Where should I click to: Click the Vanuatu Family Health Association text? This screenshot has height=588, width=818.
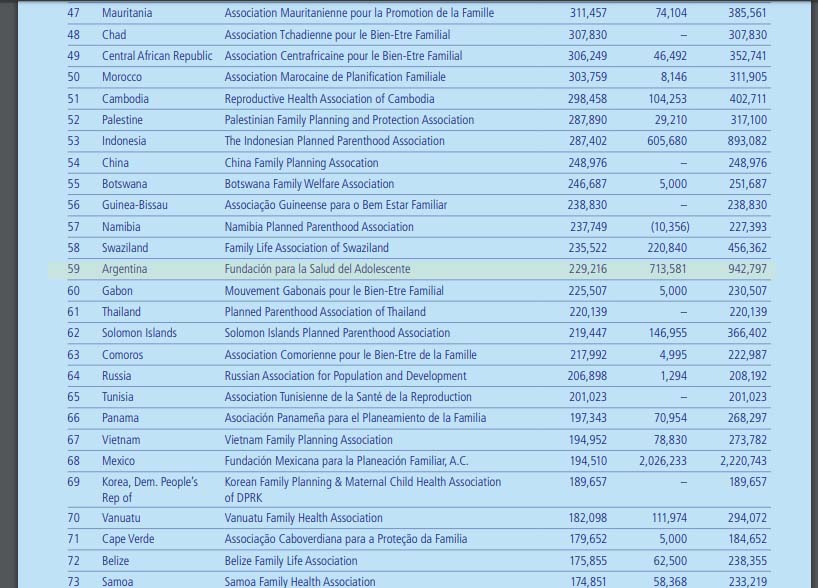tap(303, 518)
